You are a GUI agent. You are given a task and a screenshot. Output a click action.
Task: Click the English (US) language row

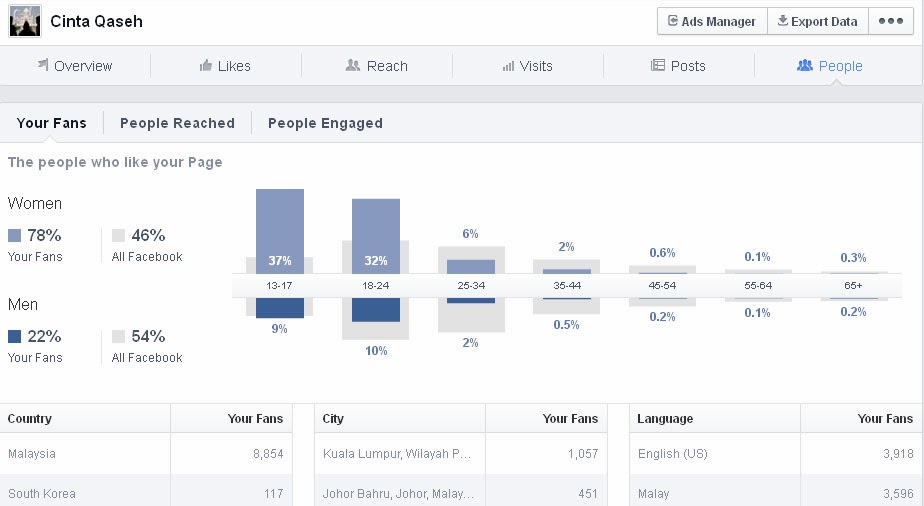pos(776,454)
